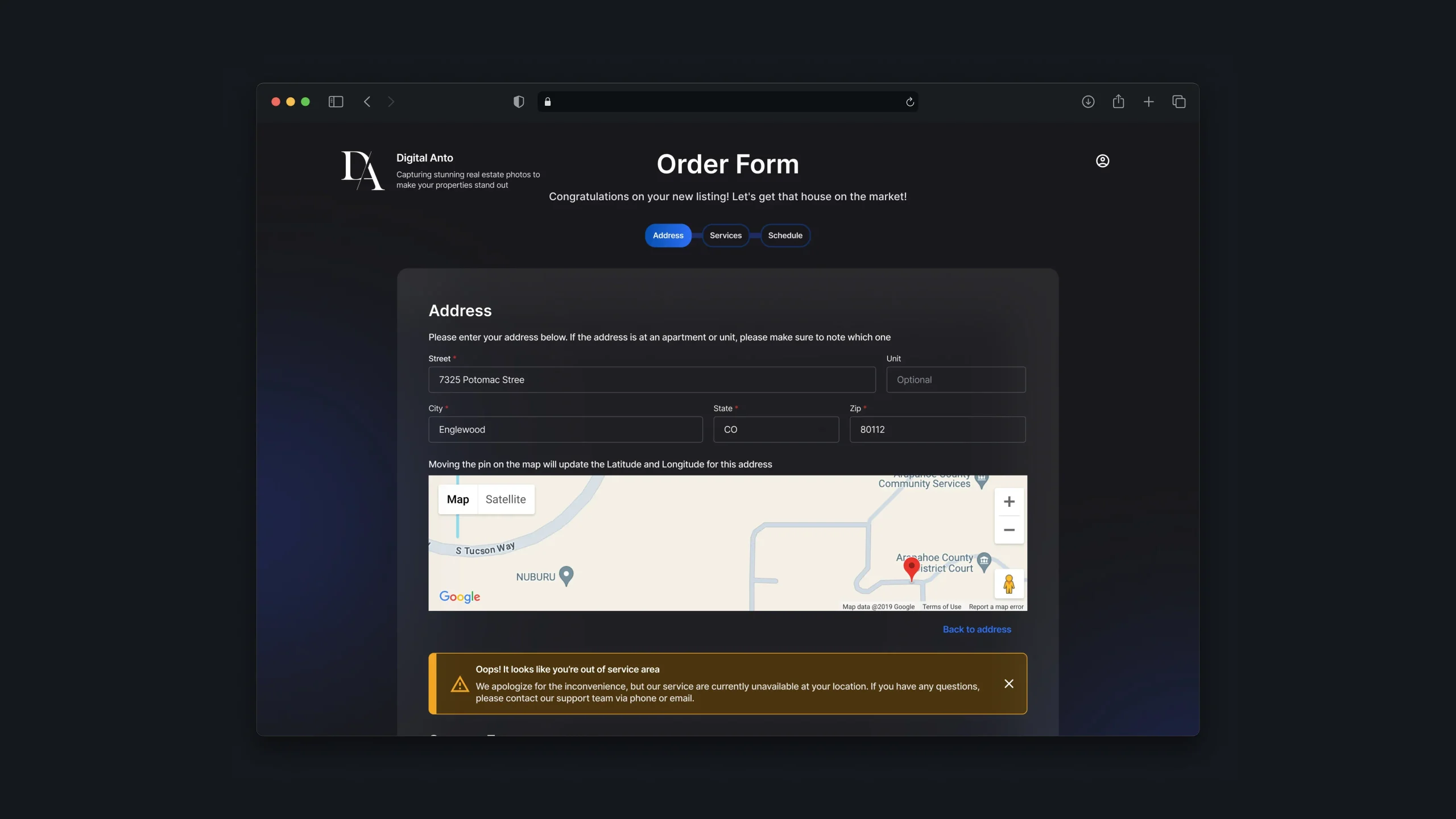
Task: Open the Terms of Use link
Action: [942, 607]
